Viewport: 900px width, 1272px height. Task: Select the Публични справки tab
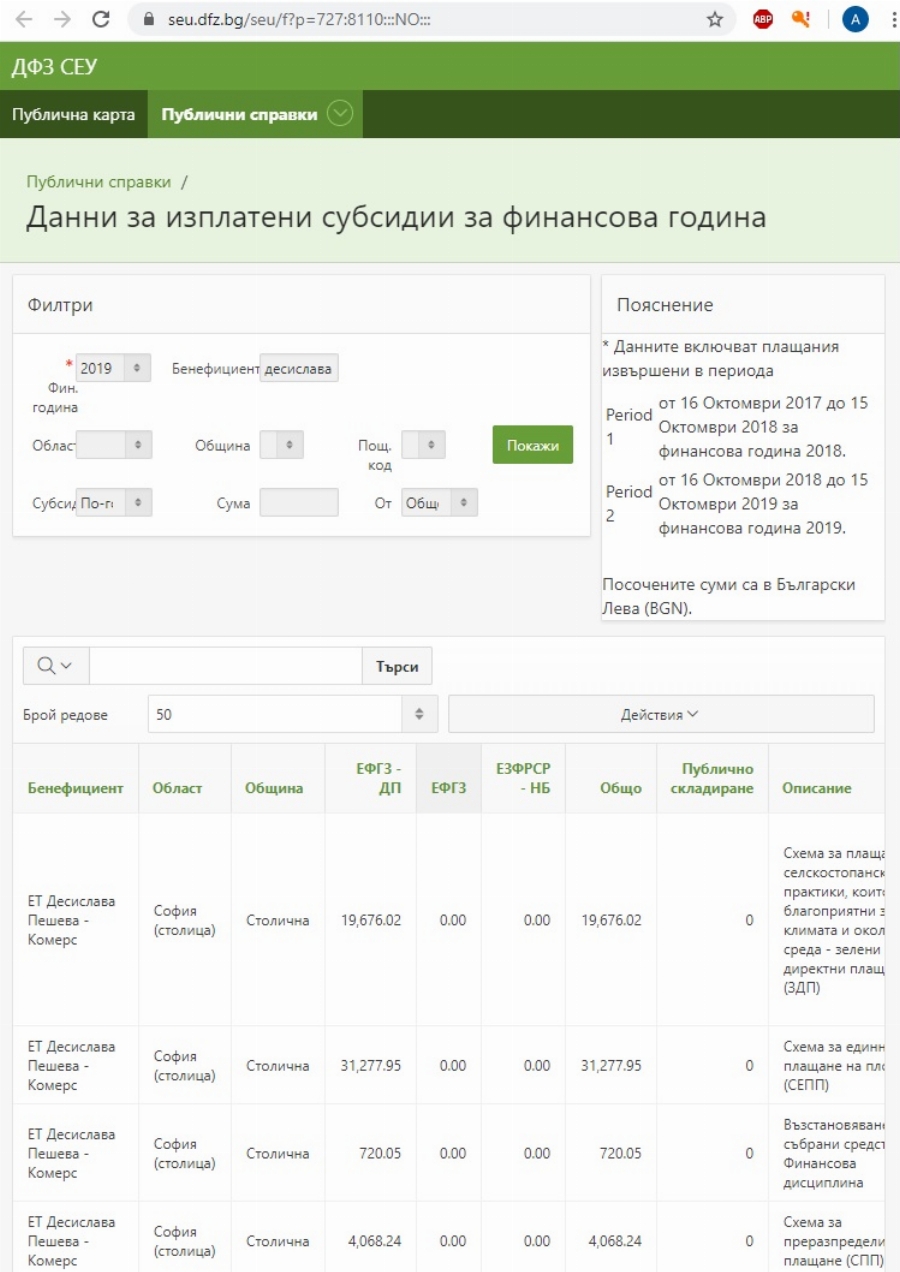239,114
